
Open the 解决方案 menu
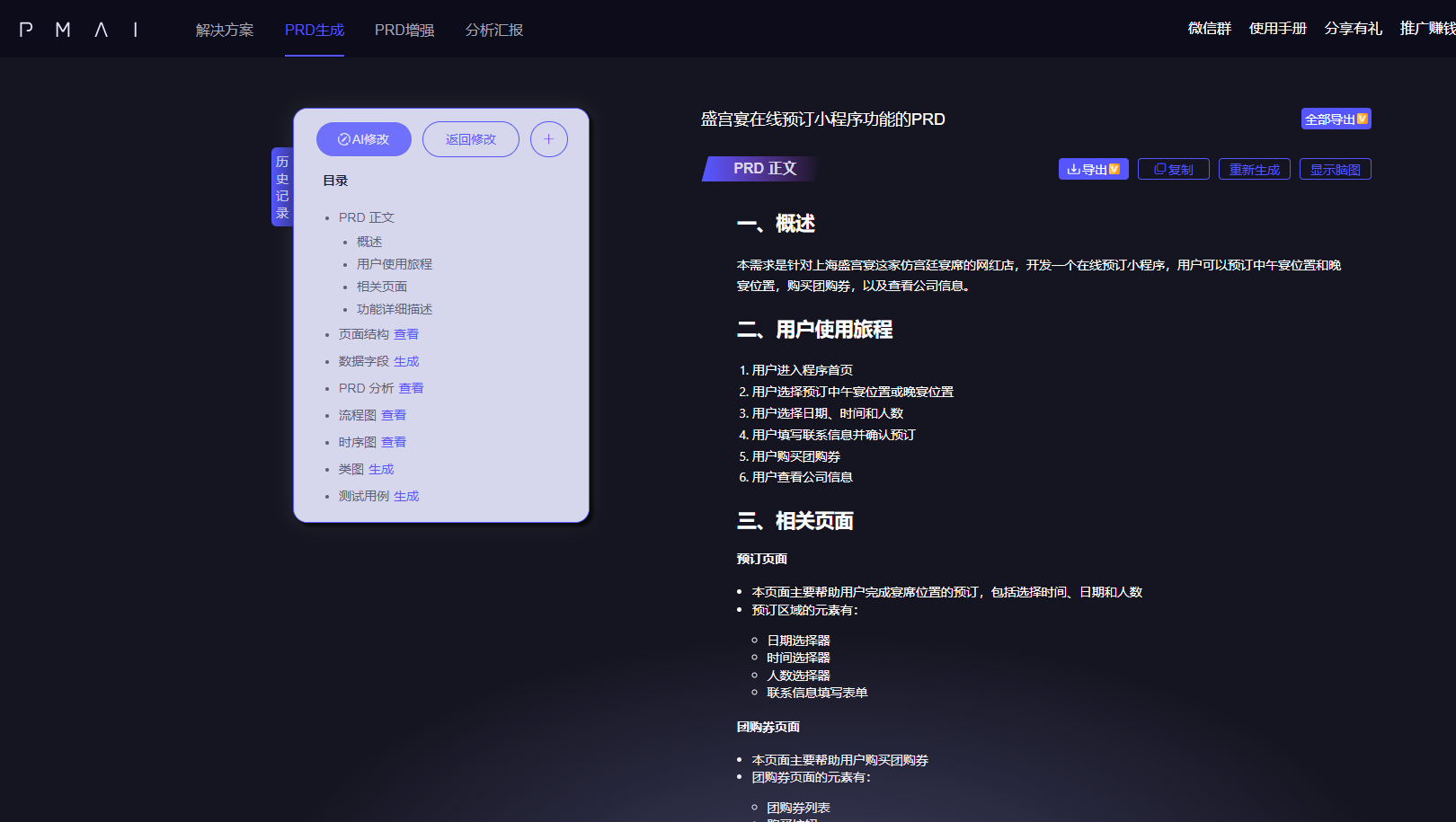225,30
